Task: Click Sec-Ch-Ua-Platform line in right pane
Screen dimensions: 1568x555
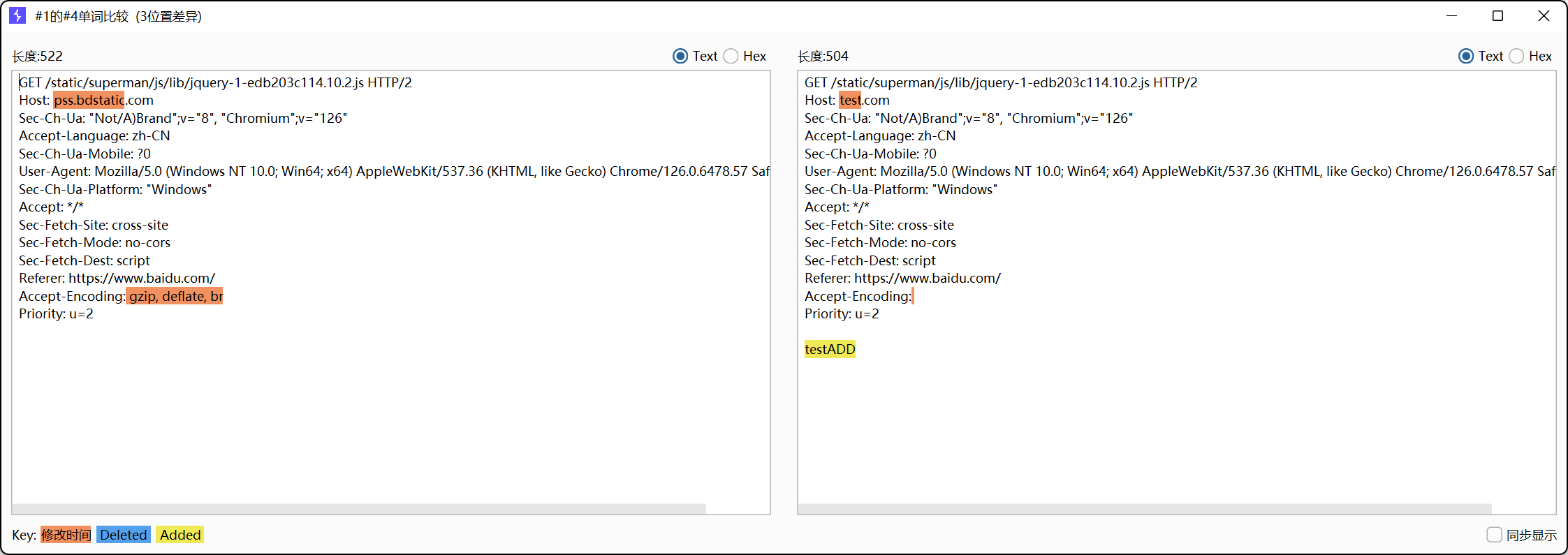Action: [x=901, y=189]
